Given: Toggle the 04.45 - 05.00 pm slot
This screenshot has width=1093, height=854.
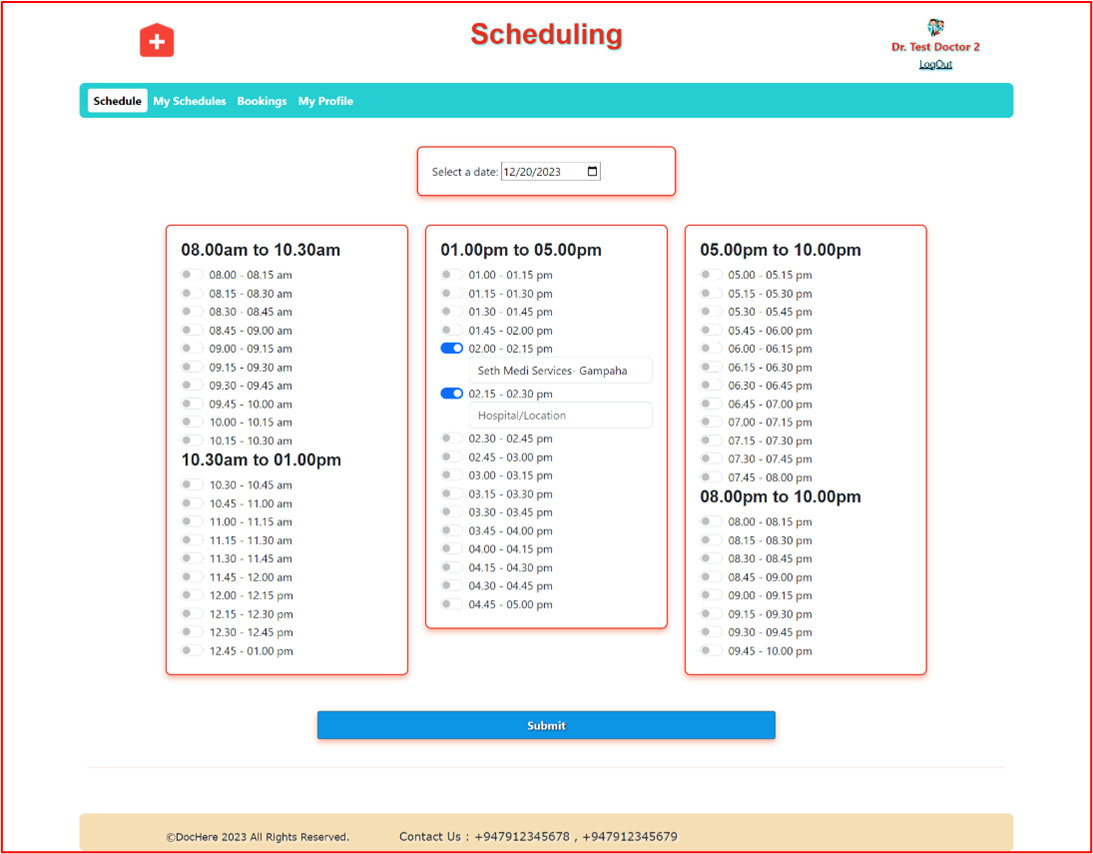Looking at the screenshot, I should 452,604.
